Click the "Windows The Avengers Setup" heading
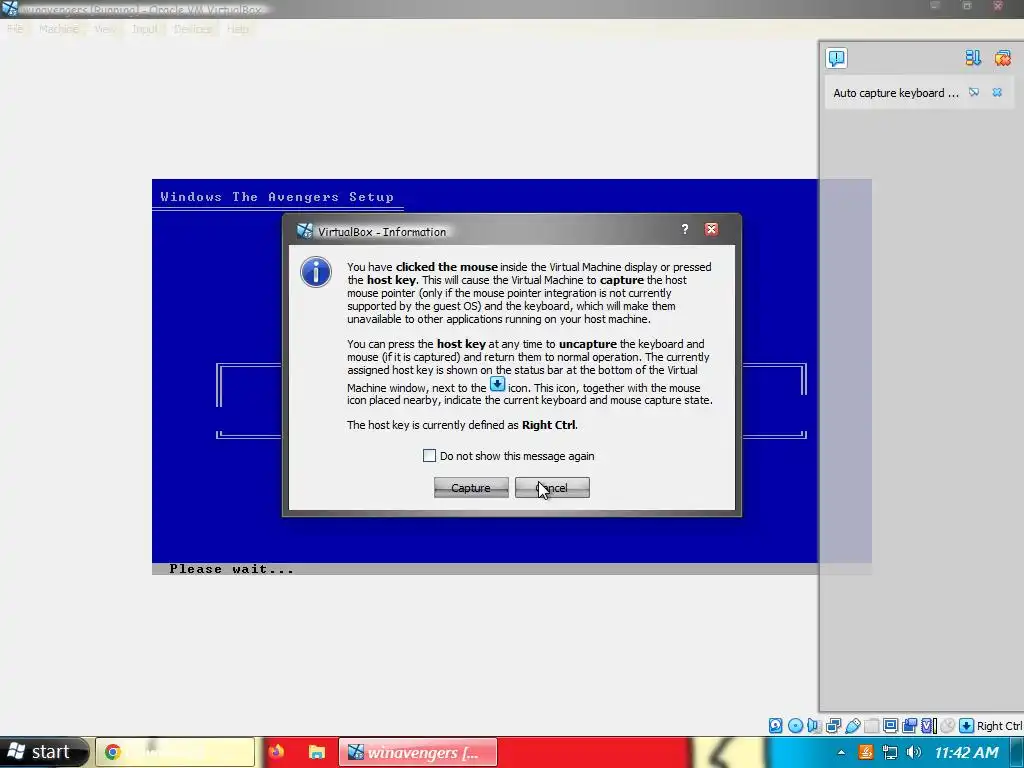 (277, 197)
